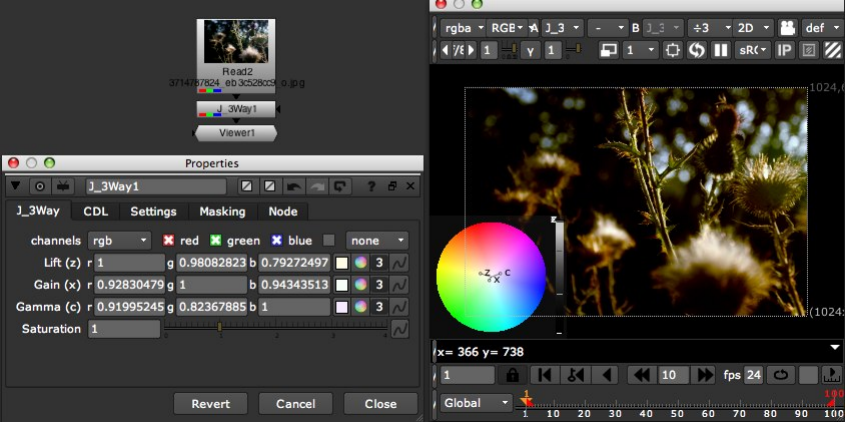This screenshot has height=422, width=845.
Task: Select the Viewer1 node
Action: pos(236,133)
